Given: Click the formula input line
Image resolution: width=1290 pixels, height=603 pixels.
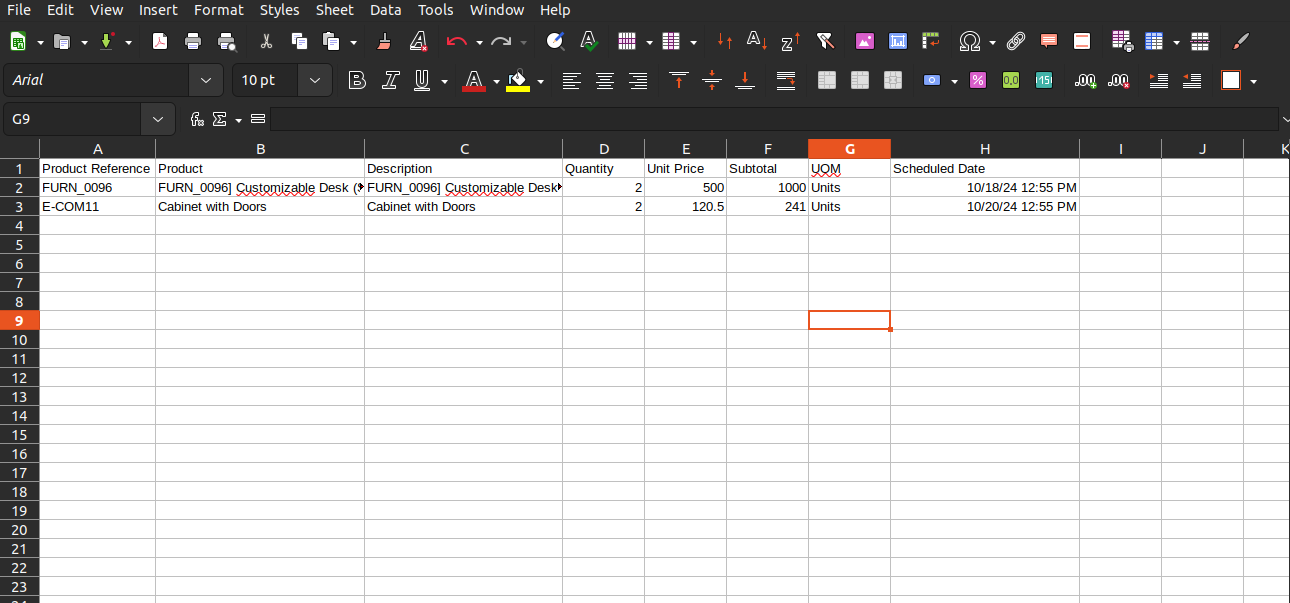Looking at the screenshot, I should point(774,119).
